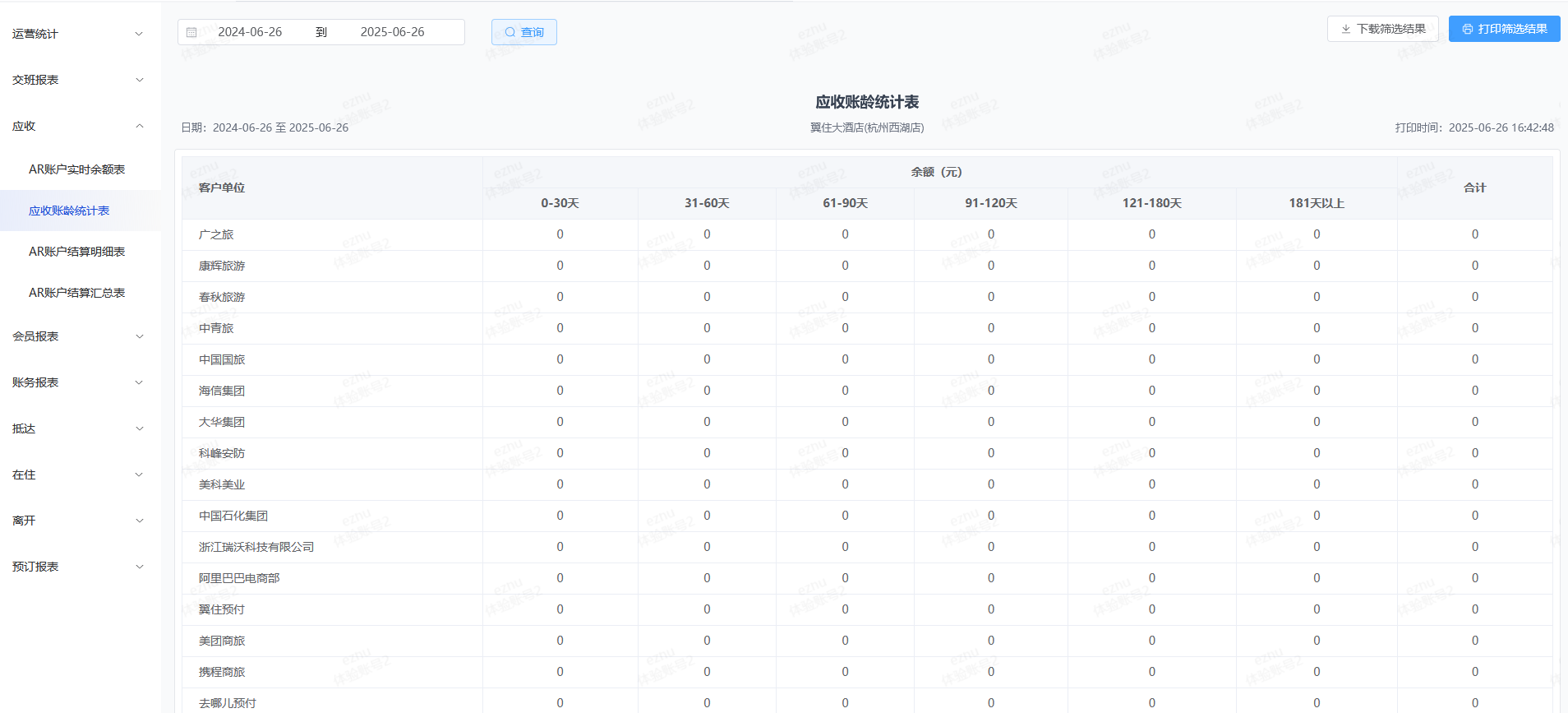Image resolution: width=1568 pixels, height=713 pixels.
Task: Click the report title 应收账龄统计表
Action: point(867,102)
